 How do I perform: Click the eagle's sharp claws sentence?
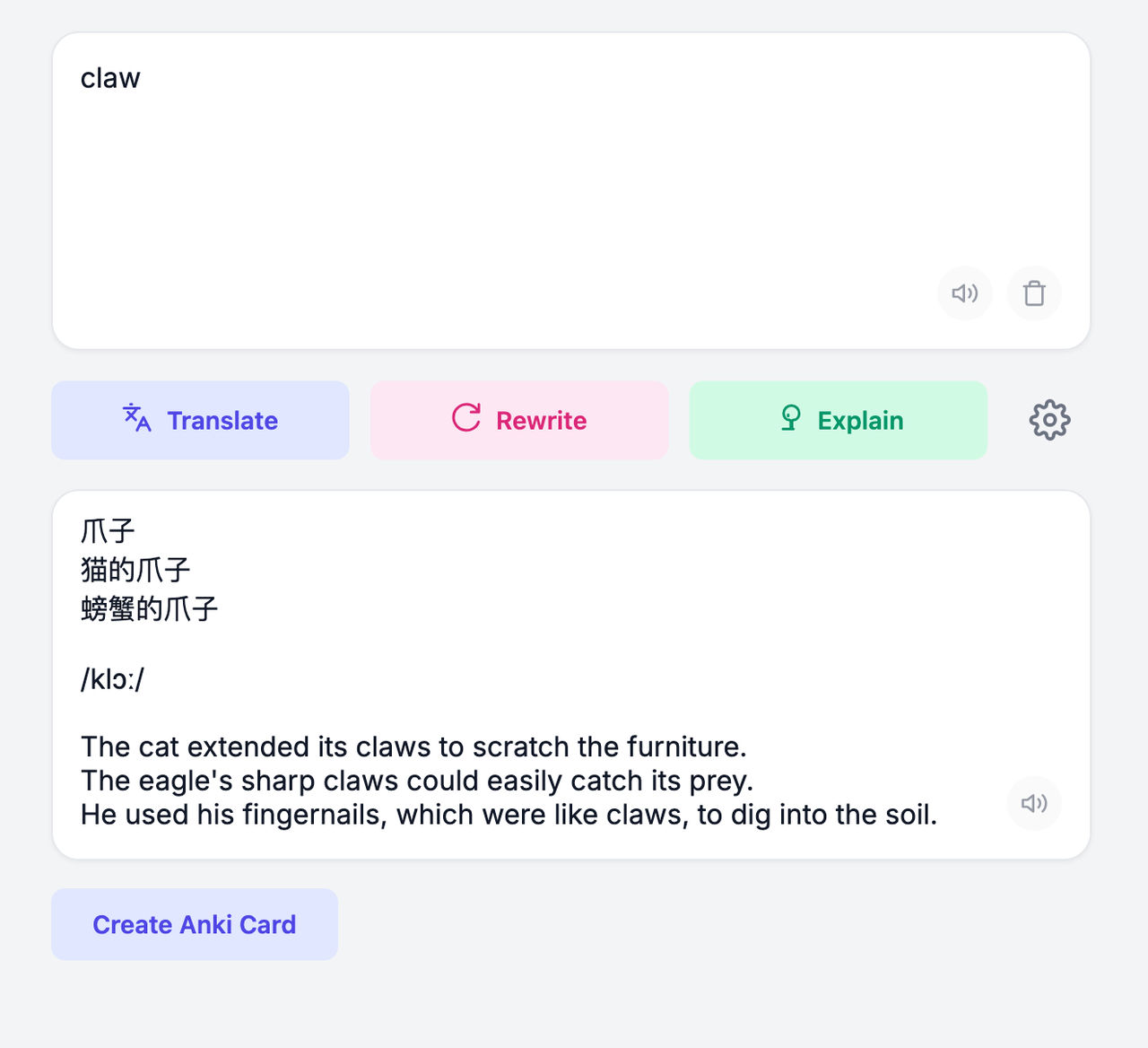click(x=416, y=781)
